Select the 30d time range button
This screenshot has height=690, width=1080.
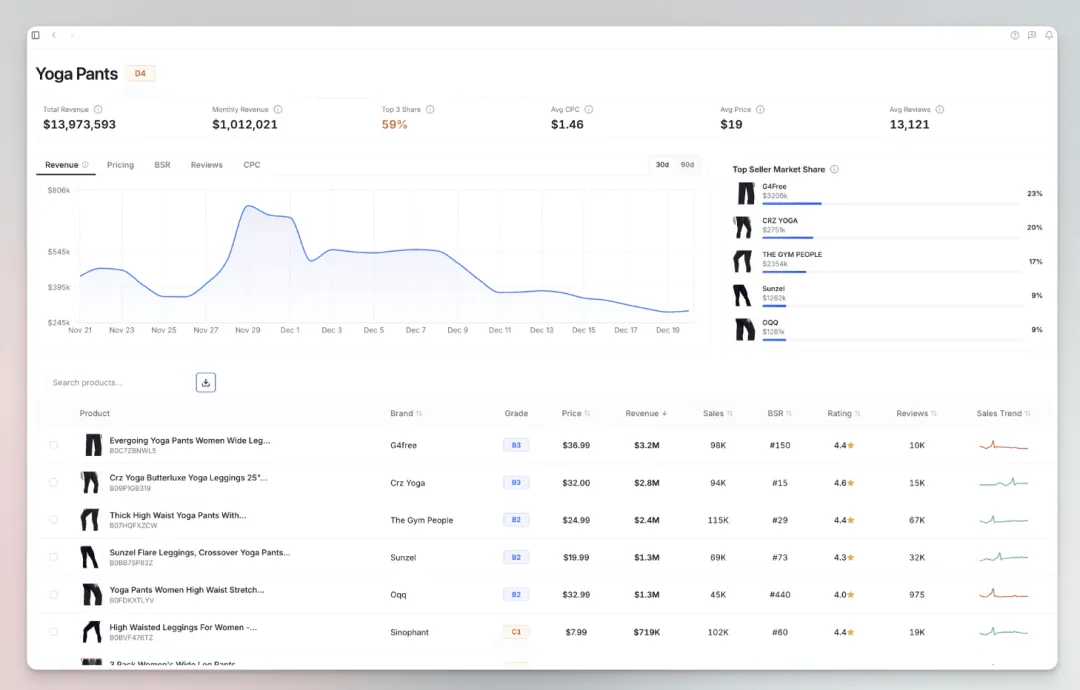coord(662,165)
